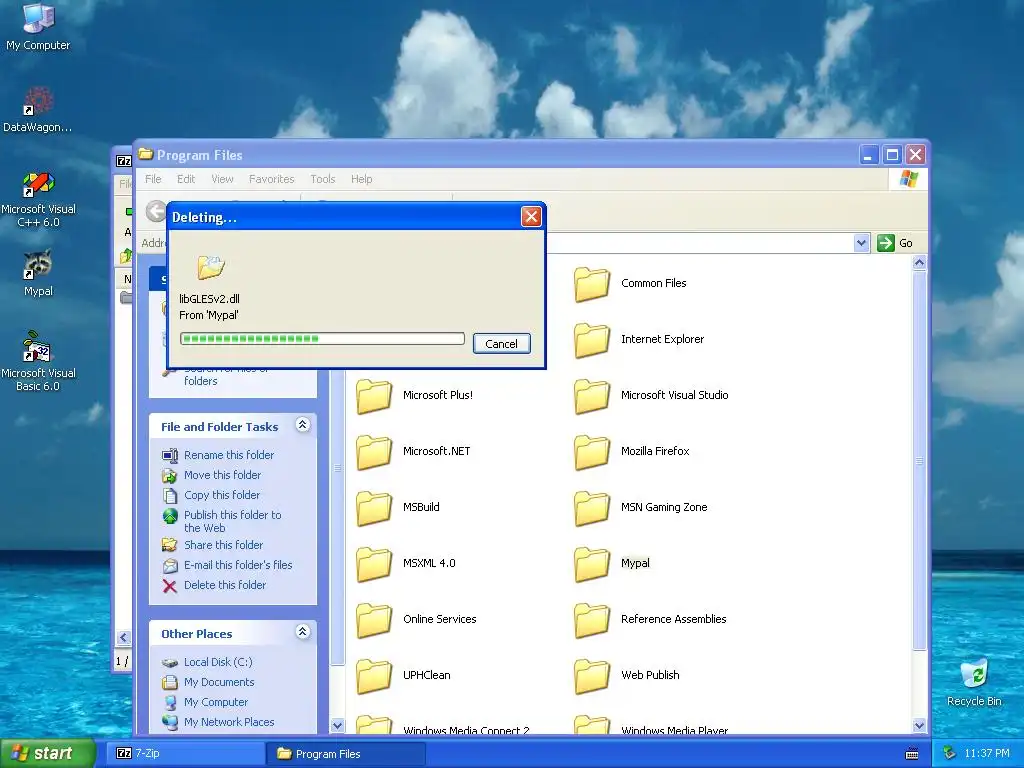Open the Edit menu
The image size is (1024, 768).
(185, 179)
